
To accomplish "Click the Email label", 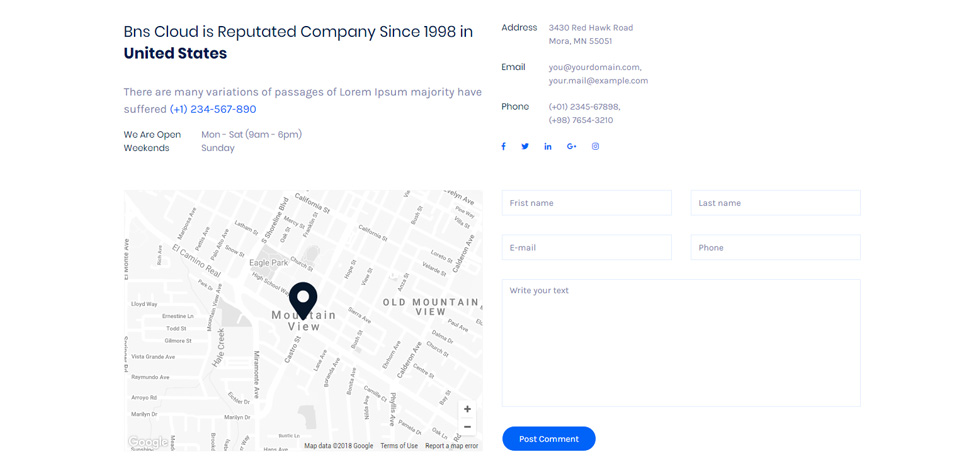I will click(x=513, y=67).
